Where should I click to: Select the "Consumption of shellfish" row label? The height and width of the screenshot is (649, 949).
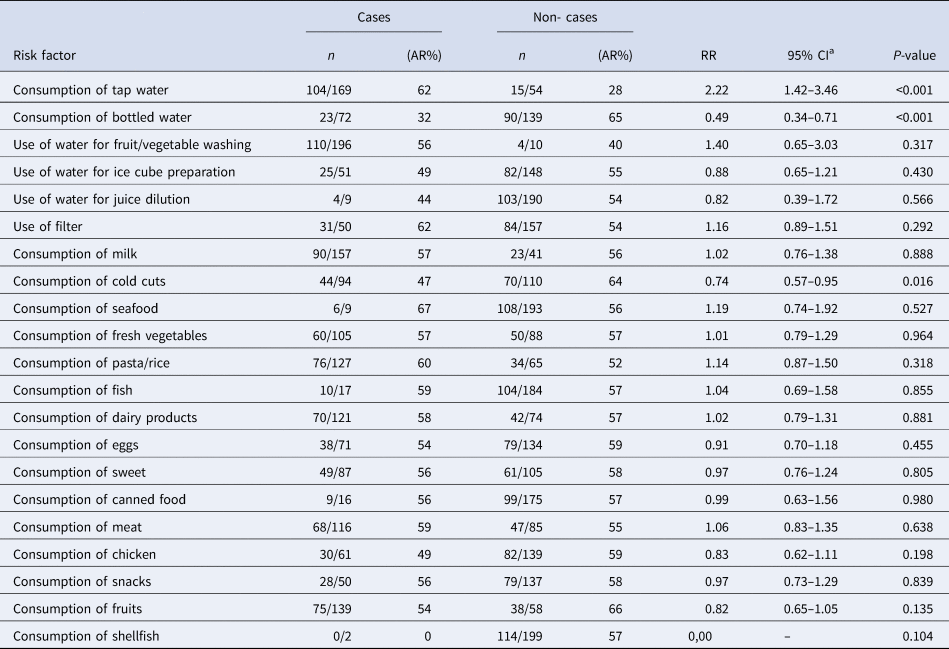pyautogui.click(x=89, y=635)
